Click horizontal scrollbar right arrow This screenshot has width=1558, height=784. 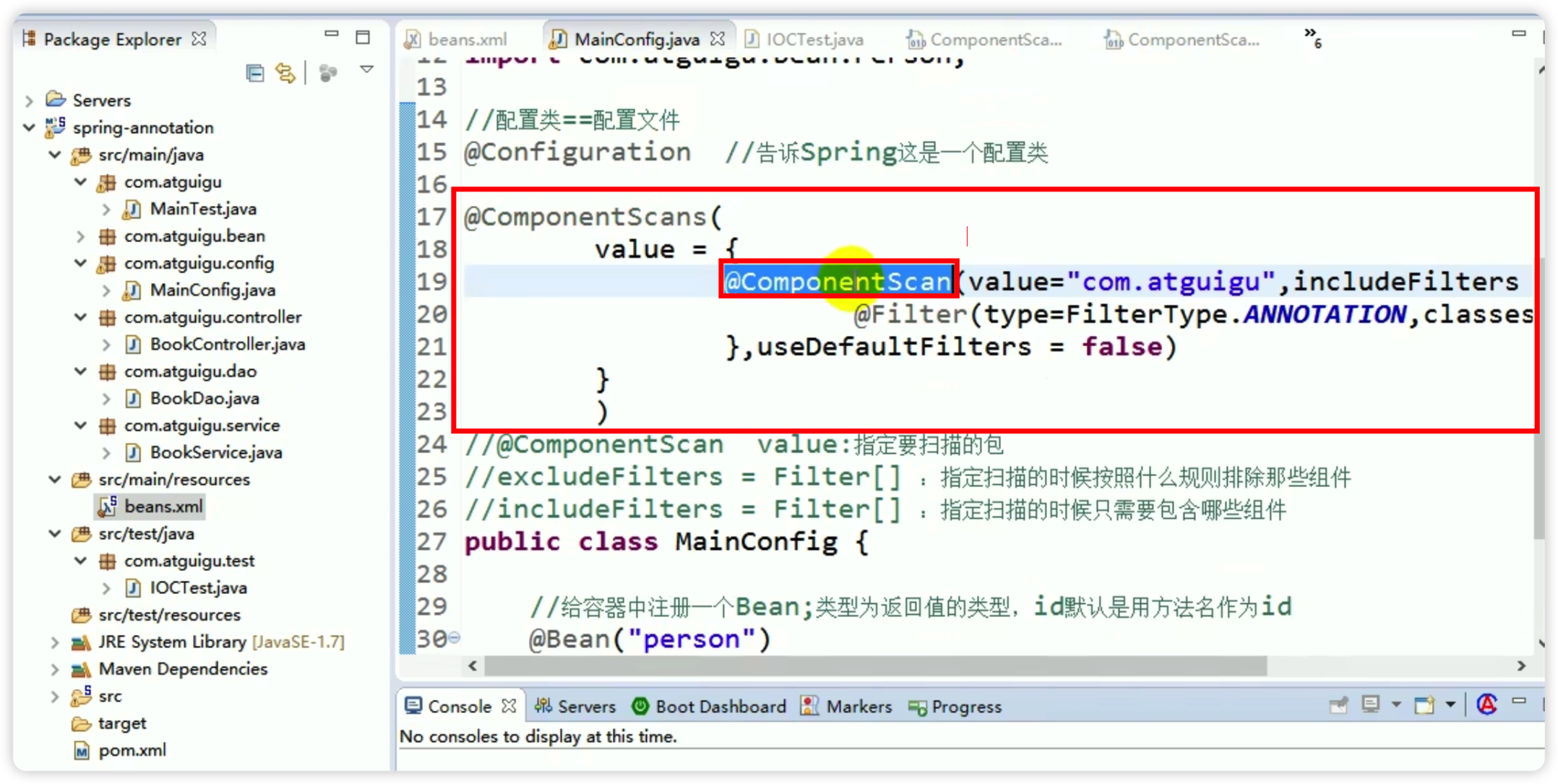1521,665
